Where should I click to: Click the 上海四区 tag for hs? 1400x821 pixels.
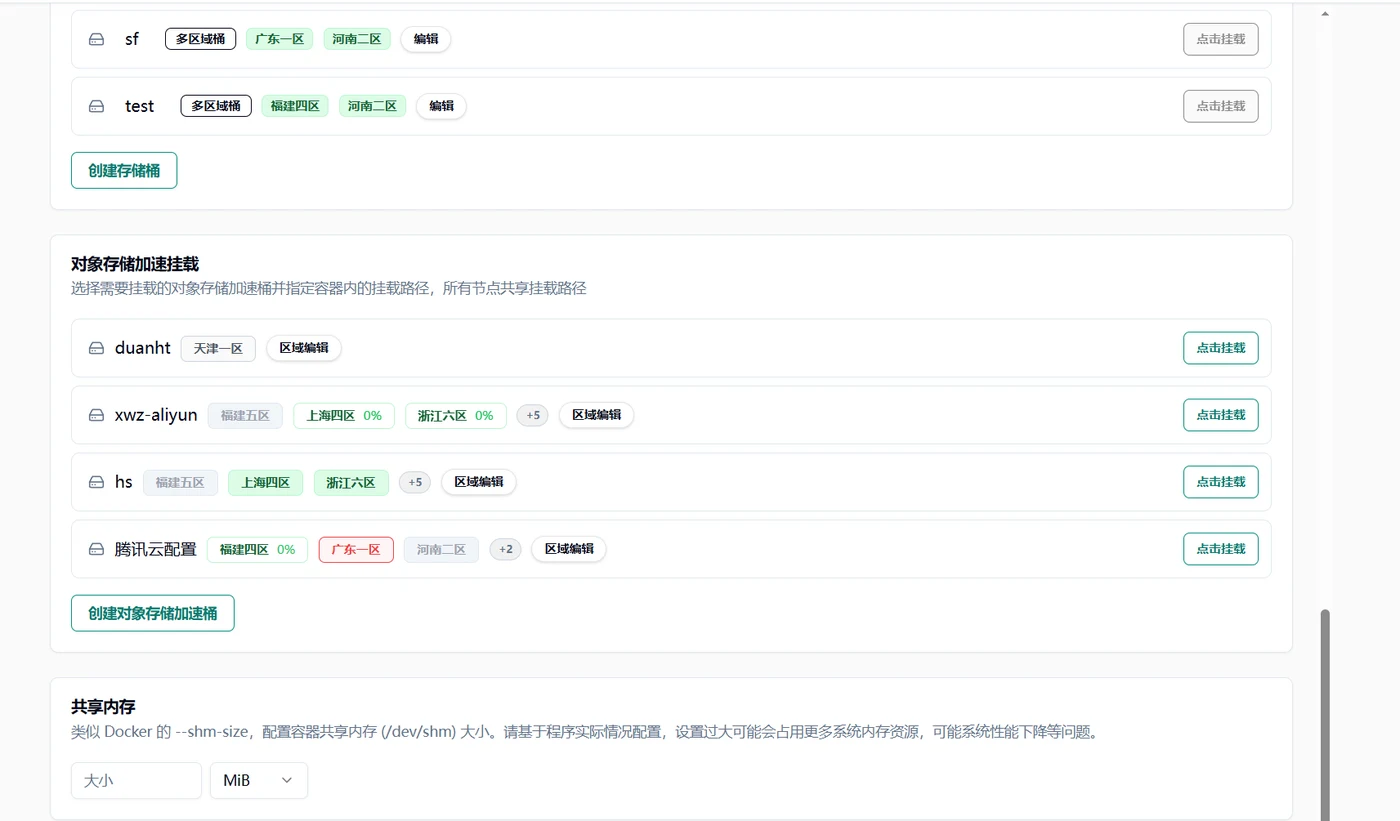click(265, 482)
